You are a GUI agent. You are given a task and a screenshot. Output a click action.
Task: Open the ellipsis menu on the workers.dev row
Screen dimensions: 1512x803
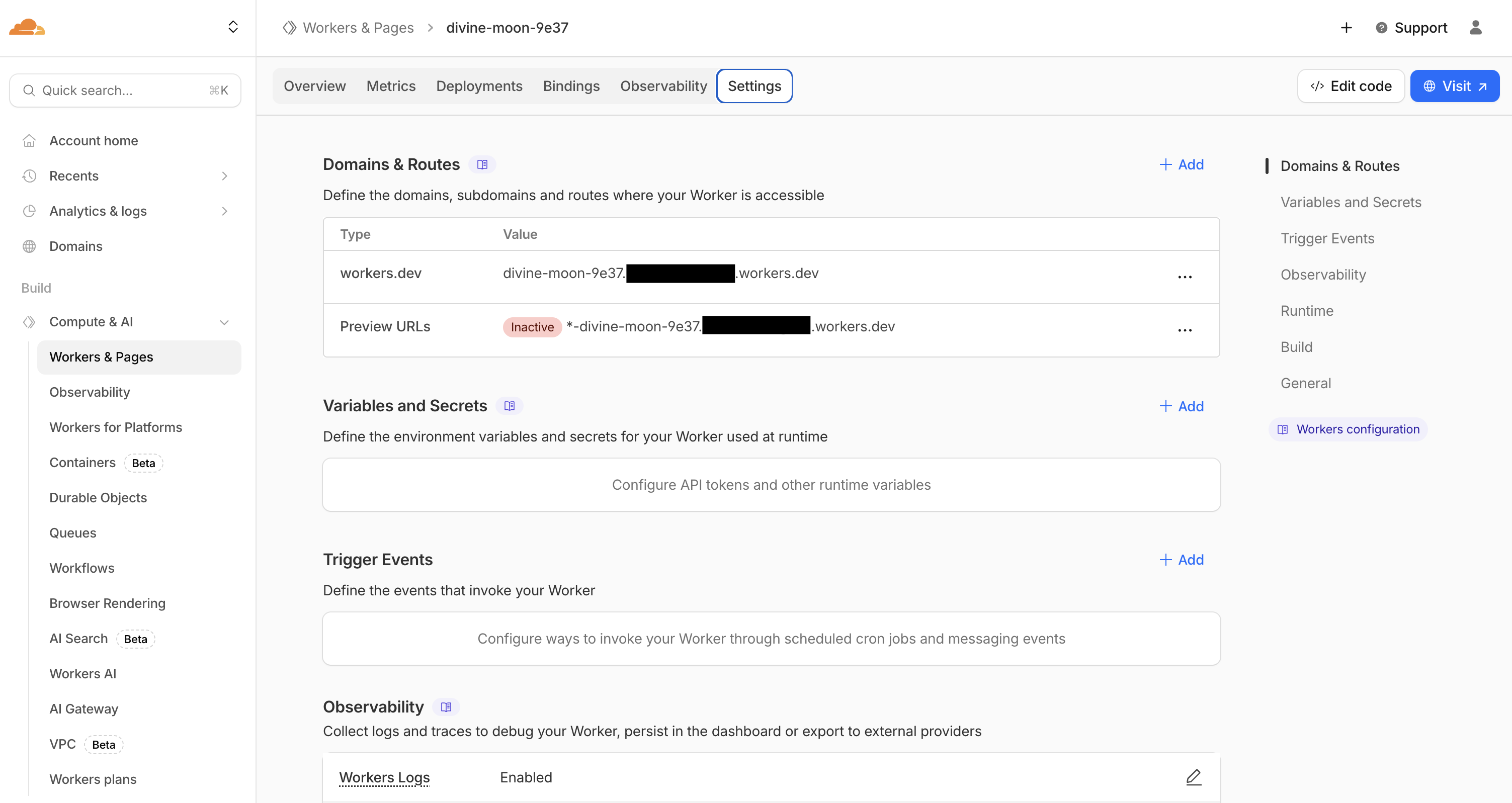click(x=1185, y=276)
